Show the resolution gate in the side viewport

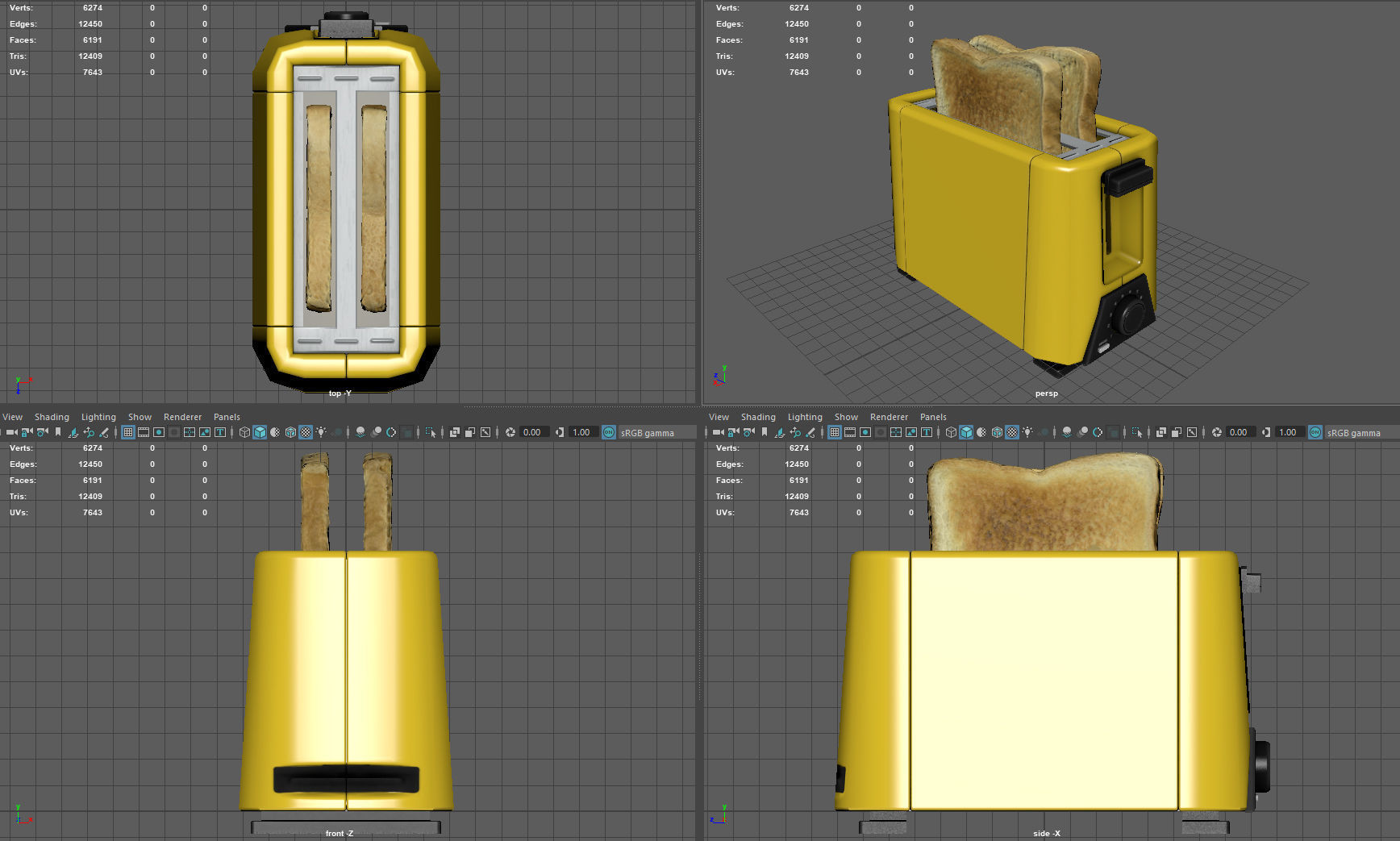pyautogui.click(x=865, y=433)
